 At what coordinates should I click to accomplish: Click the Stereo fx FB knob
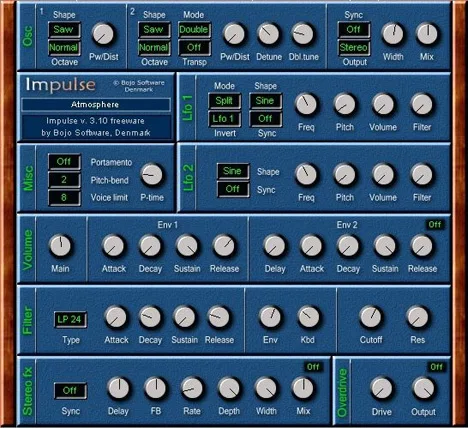pyautogui.click(x=155, y=389)
